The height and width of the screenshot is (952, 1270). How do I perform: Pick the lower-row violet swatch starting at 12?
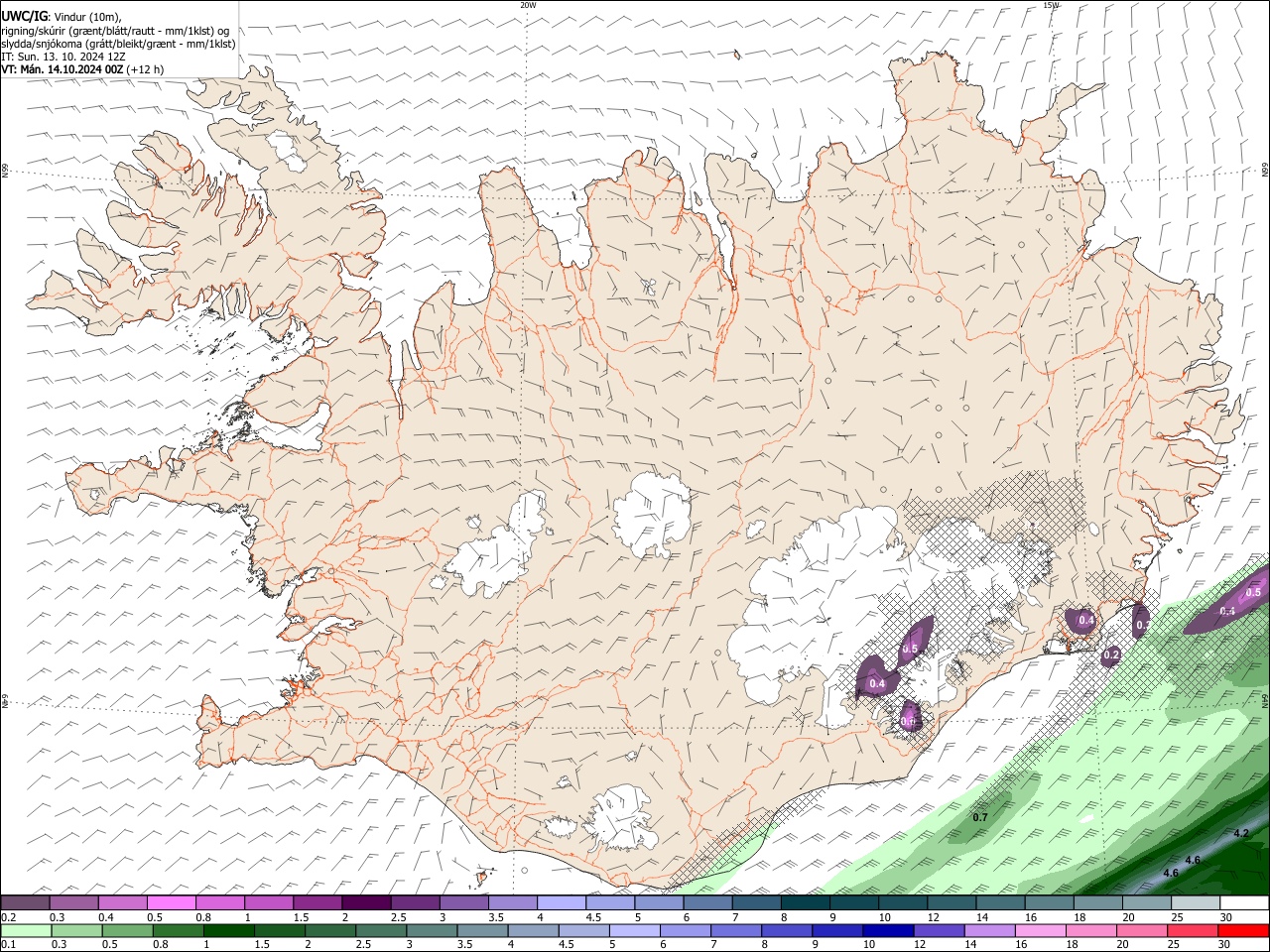pyautogui.click(x=940, y=930)
